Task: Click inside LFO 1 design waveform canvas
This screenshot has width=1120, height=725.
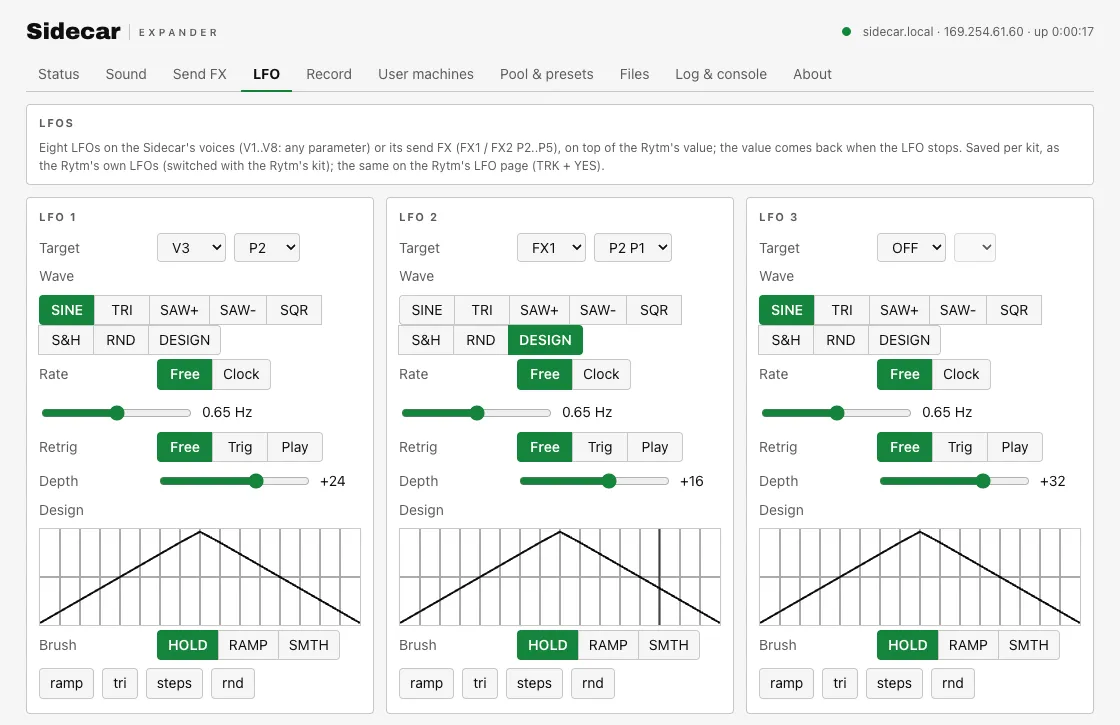Action: click(x=200, y=576)
